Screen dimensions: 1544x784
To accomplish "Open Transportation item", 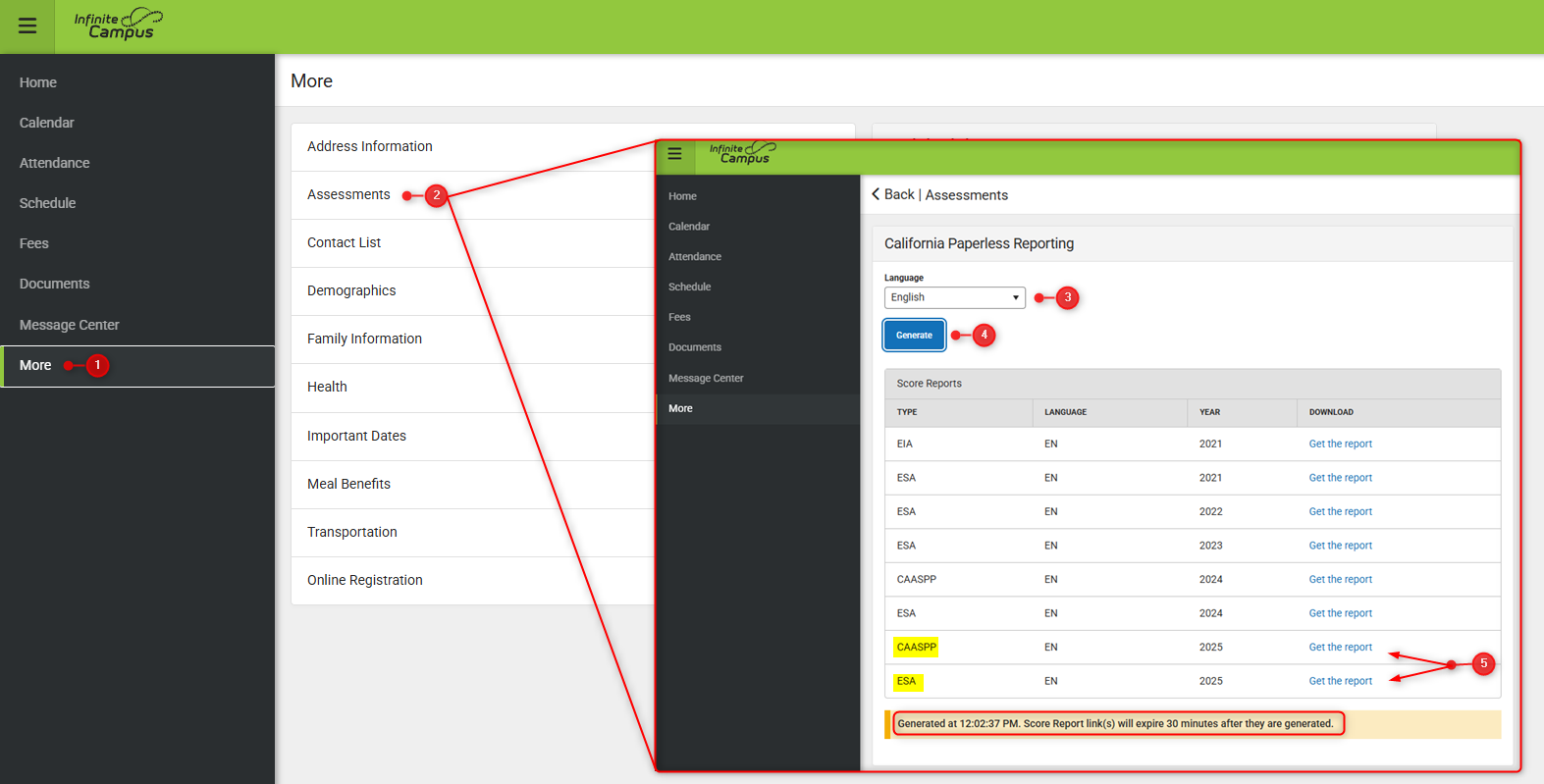I will coord(352,532).
